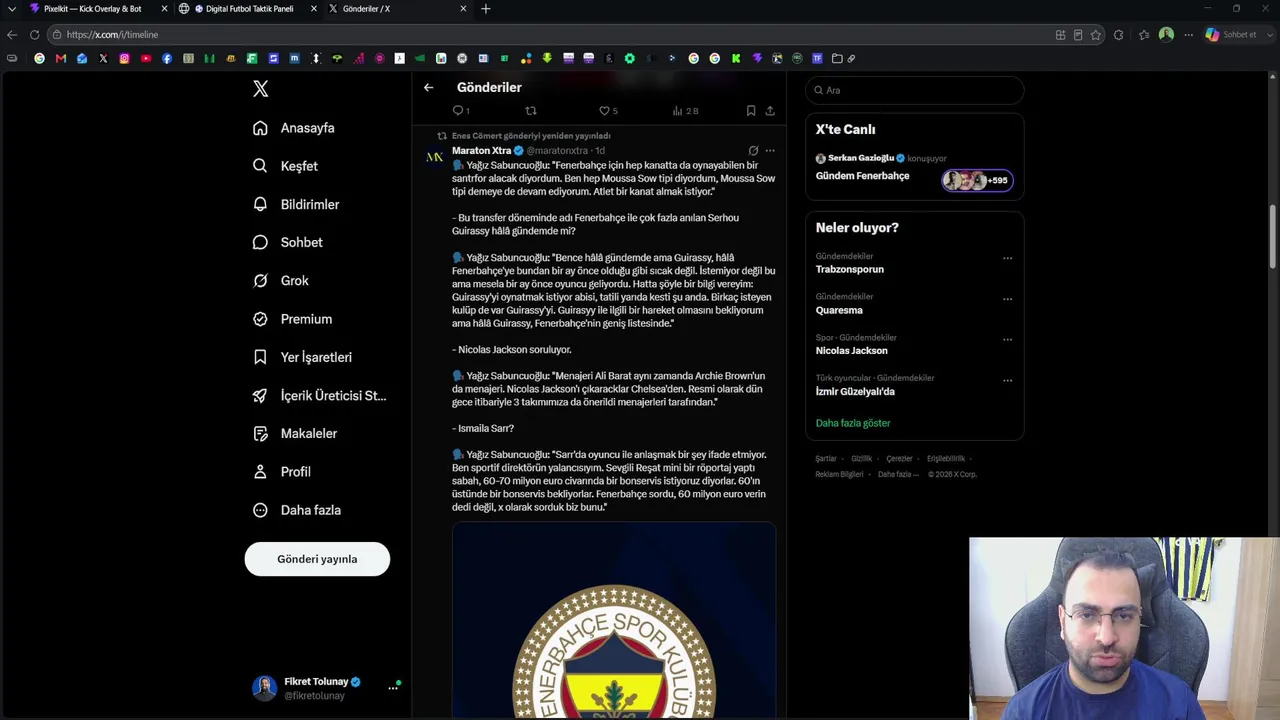The height and width of the screenshot is (720, 1280).
Task: Bookmark page with the address bar star
Action: (x=1096, y=35)
